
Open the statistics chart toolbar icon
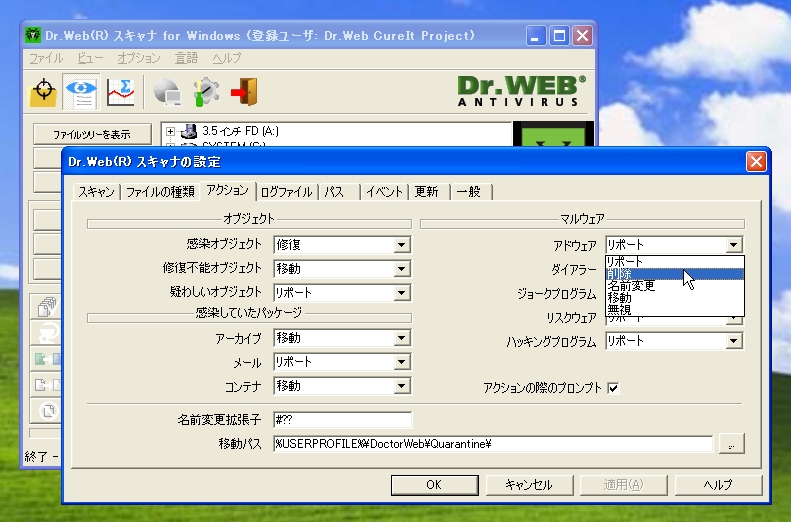click(121, 92)
